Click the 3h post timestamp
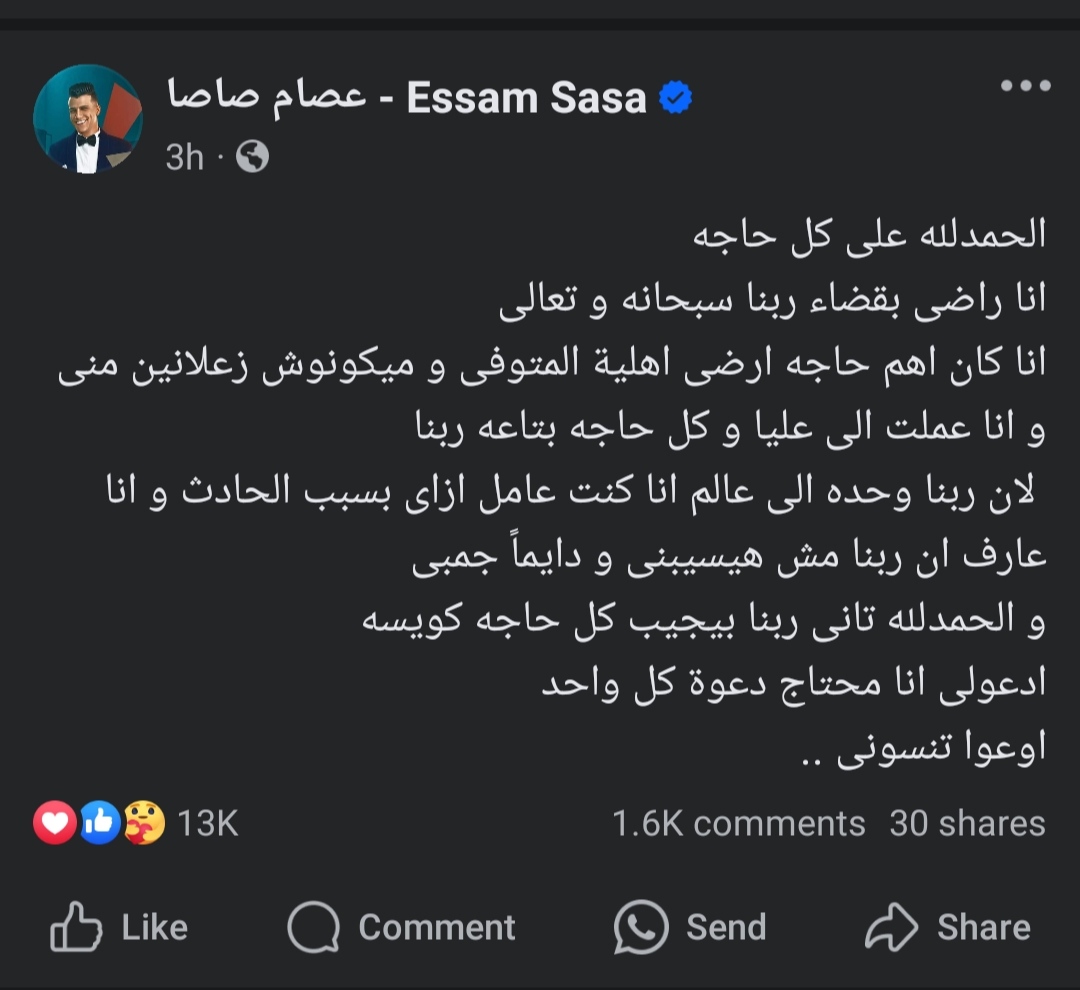 pyautogui.click(x=184, y=157)
